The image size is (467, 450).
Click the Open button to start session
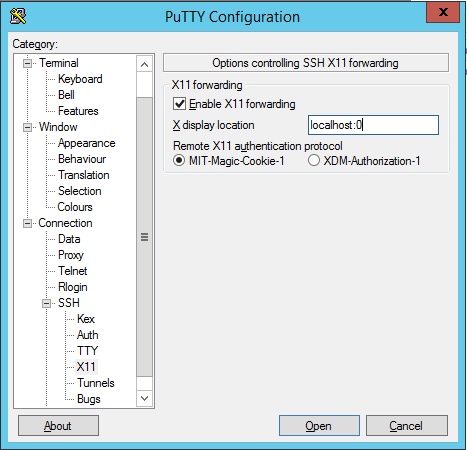point(319,425)
